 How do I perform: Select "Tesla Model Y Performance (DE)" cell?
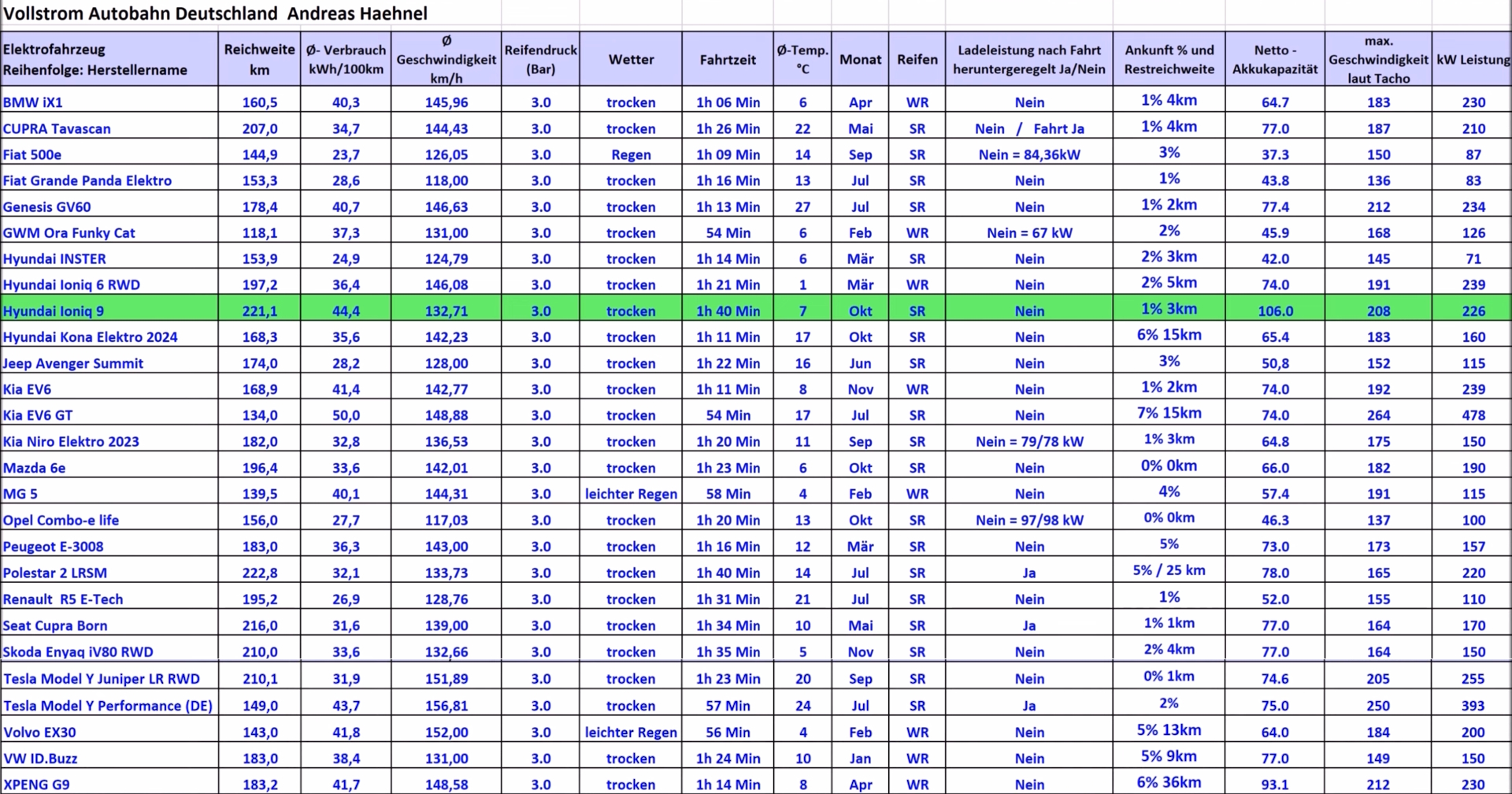coord(108,705)
